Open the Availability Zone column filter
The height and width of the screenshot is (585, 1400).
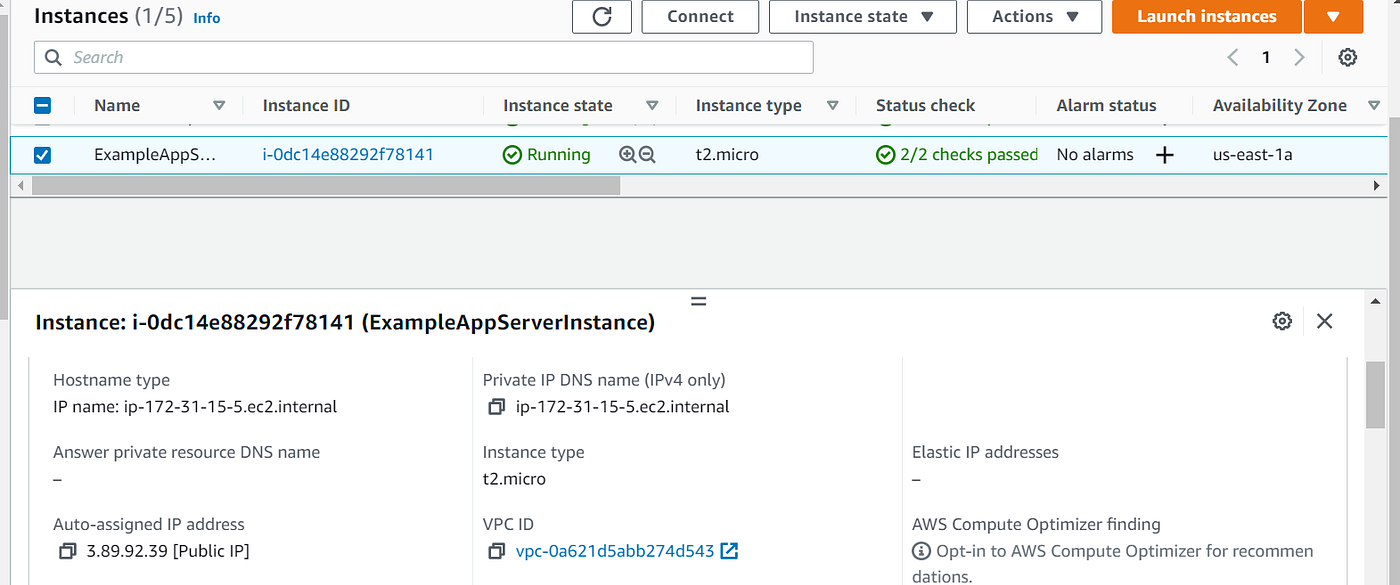tap(1374, 105)
